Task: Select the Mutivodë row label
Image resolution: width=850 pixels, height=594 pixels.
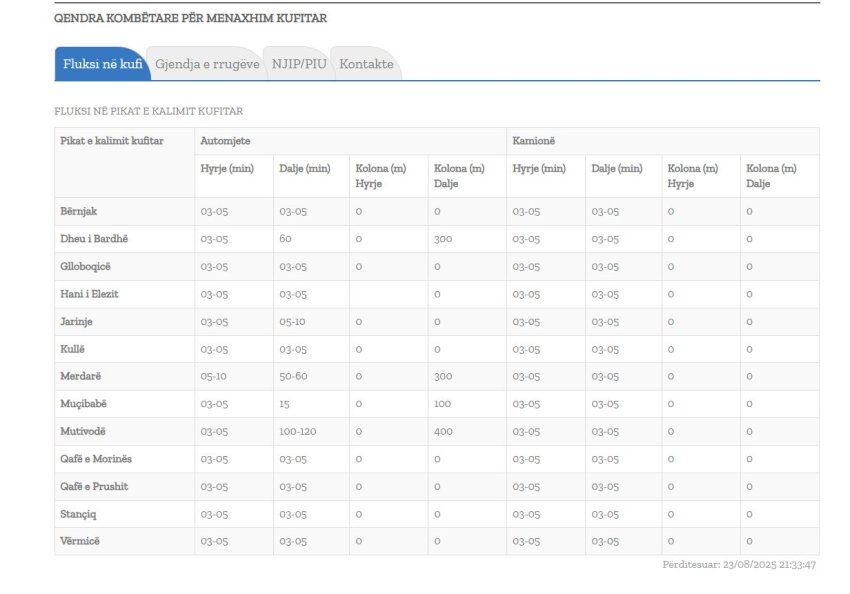Action: (x=84, y=431)
